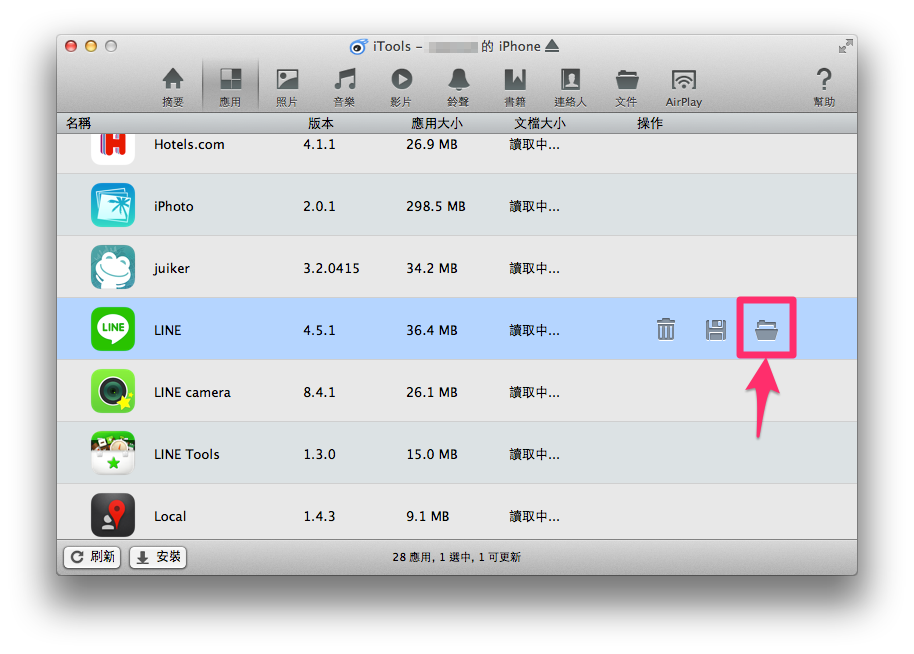This screenshot has height=654, width=914.
Task: Select the LINE Tools name text
Action: point(187,454)
